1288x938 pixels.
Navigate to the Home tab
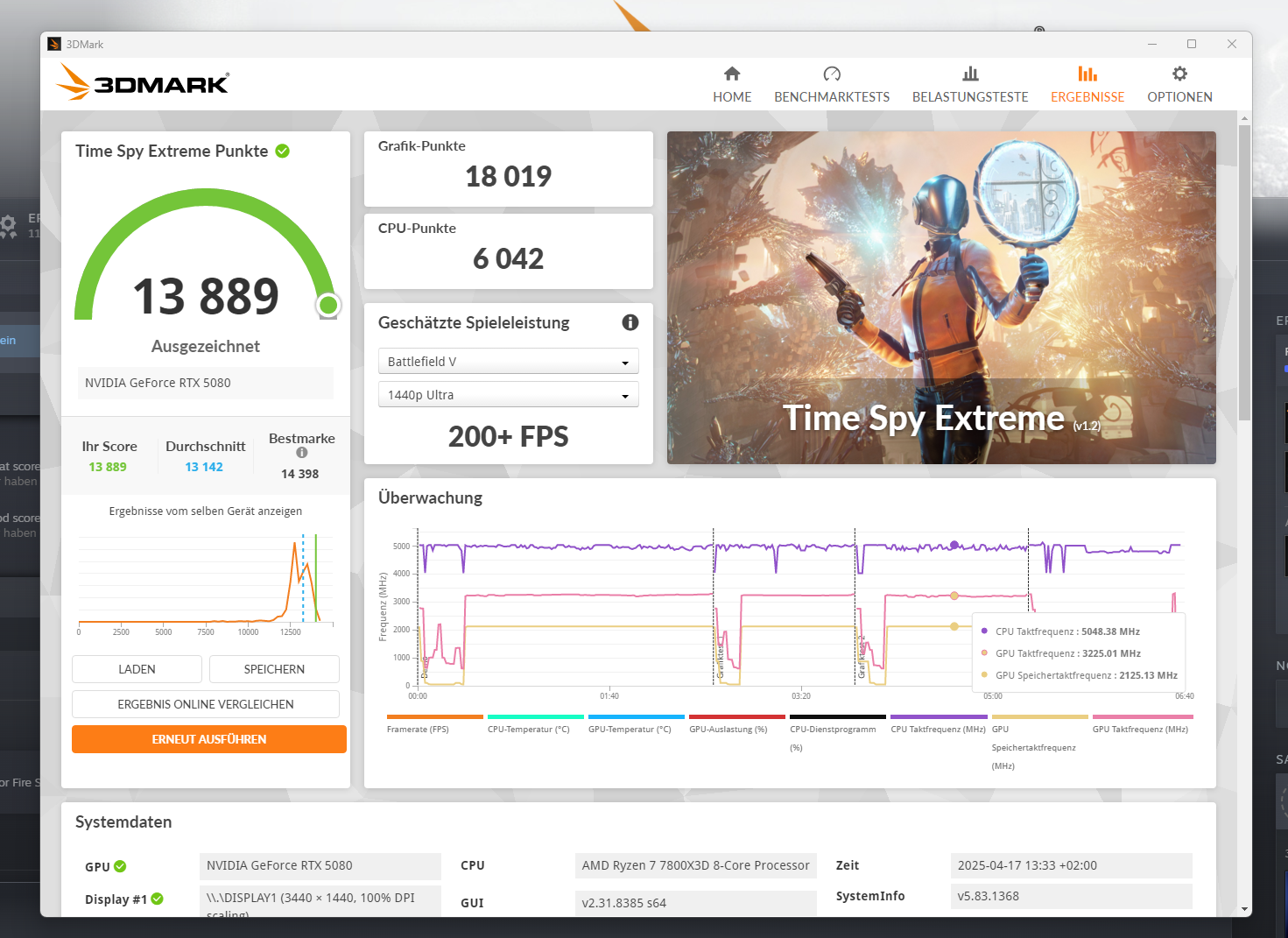pos(732,83)
